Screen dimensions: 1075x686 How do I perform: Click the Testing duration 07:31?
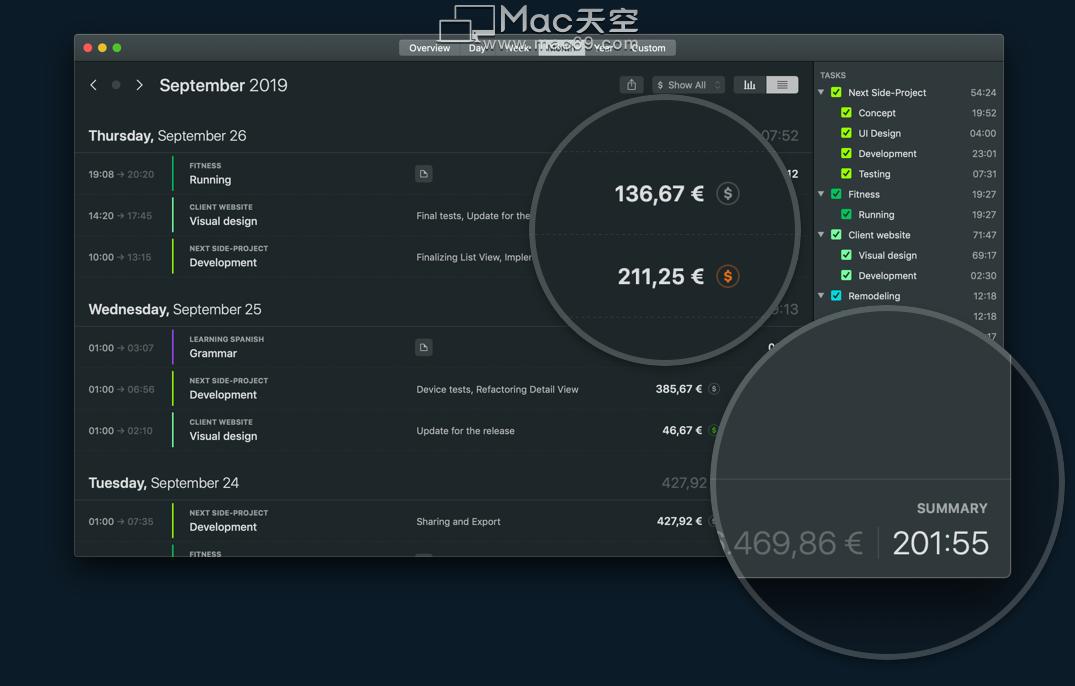point(985,174)
